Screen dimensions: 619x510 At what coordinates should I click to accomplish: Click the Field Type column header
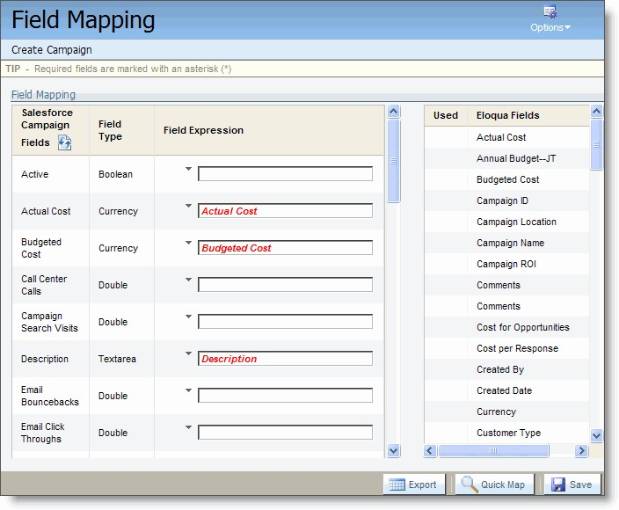click(110, 130)
